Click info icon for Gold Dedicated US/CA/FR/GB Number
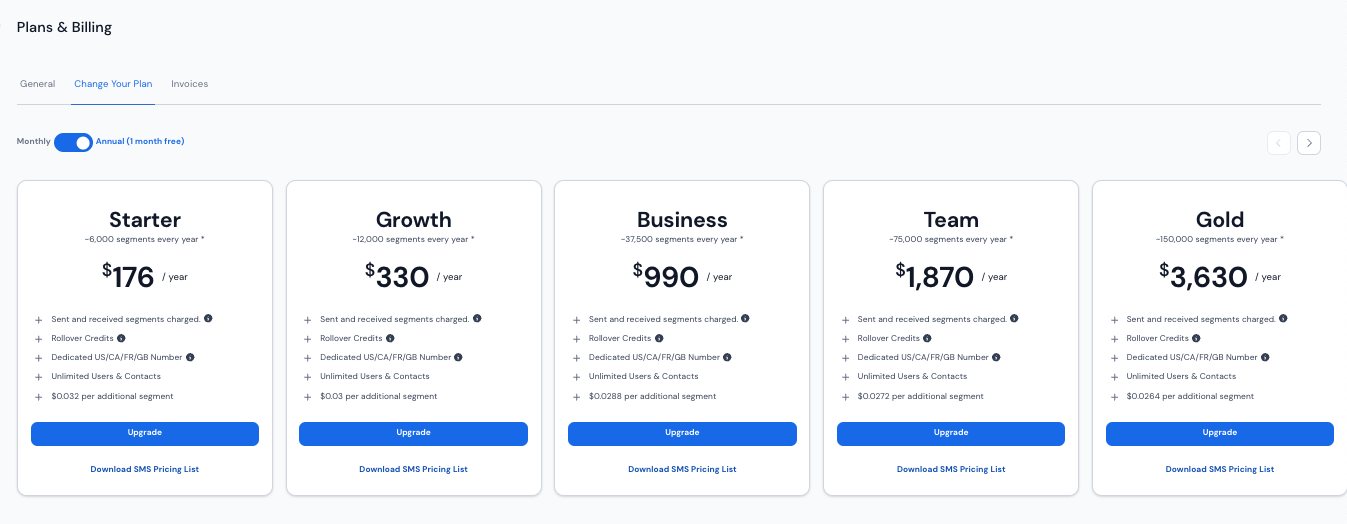 1266,357
